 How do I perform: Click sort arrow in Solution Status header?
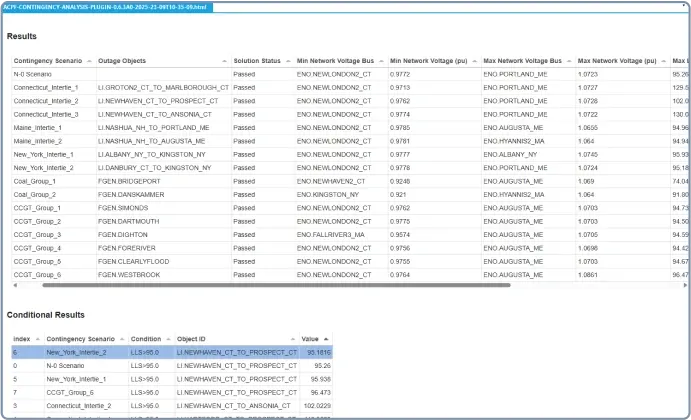pyautogui.click(x=286, y=61)
